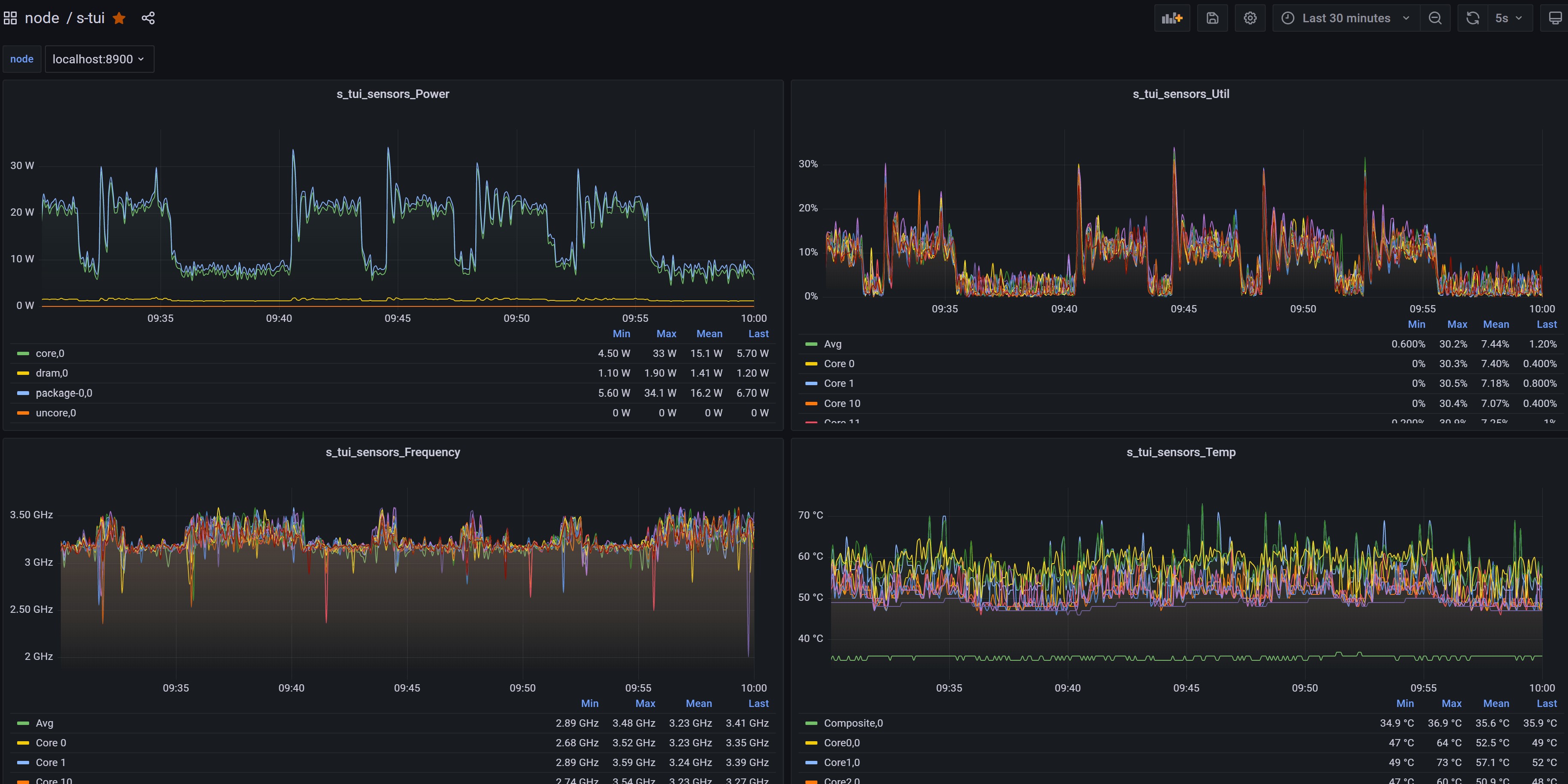Unstar the s-tui dashboard favorite star
Screen dimensions: 1568x784
click(119, 18)
